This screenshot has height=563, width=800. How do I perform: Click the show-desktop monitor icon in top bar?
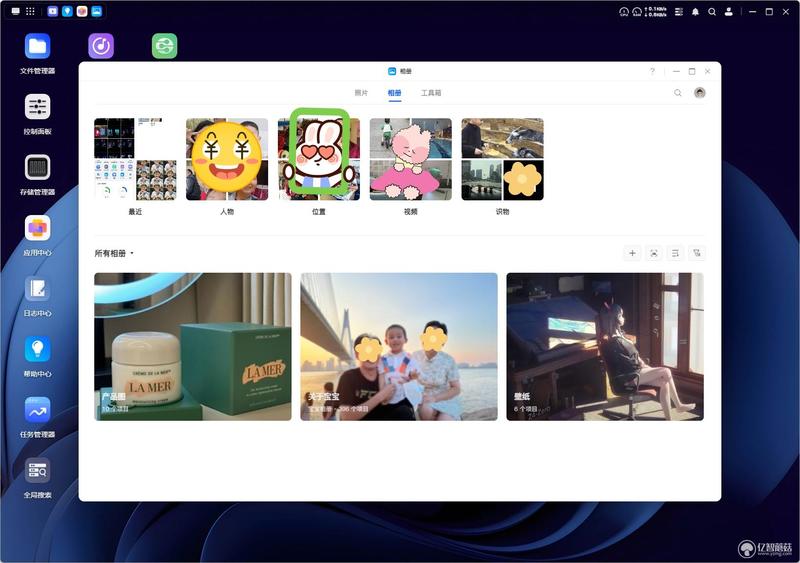tap(15, 11)
